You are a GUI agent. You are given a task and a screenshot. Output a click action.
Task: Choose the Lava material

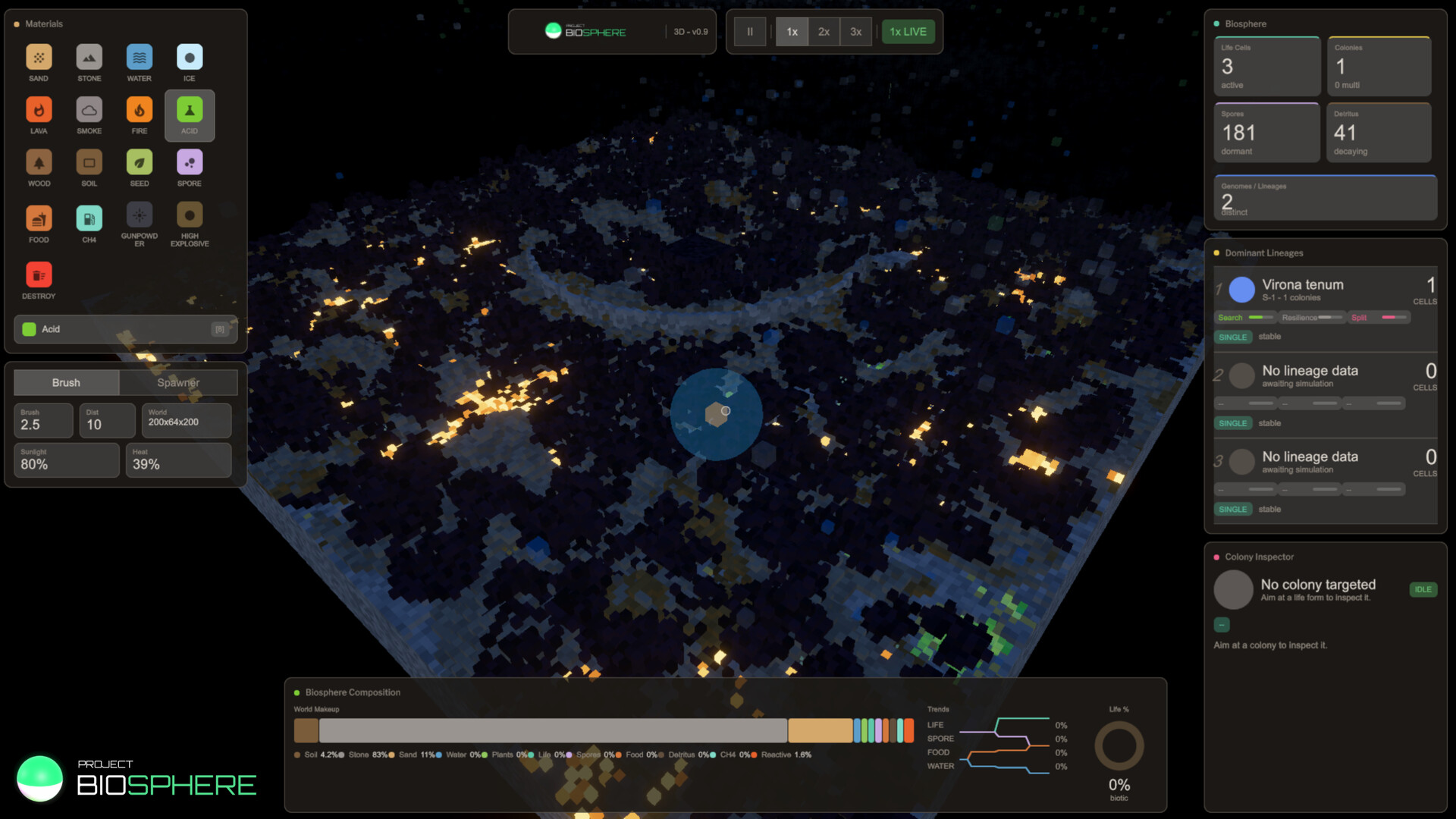(39, 111)
